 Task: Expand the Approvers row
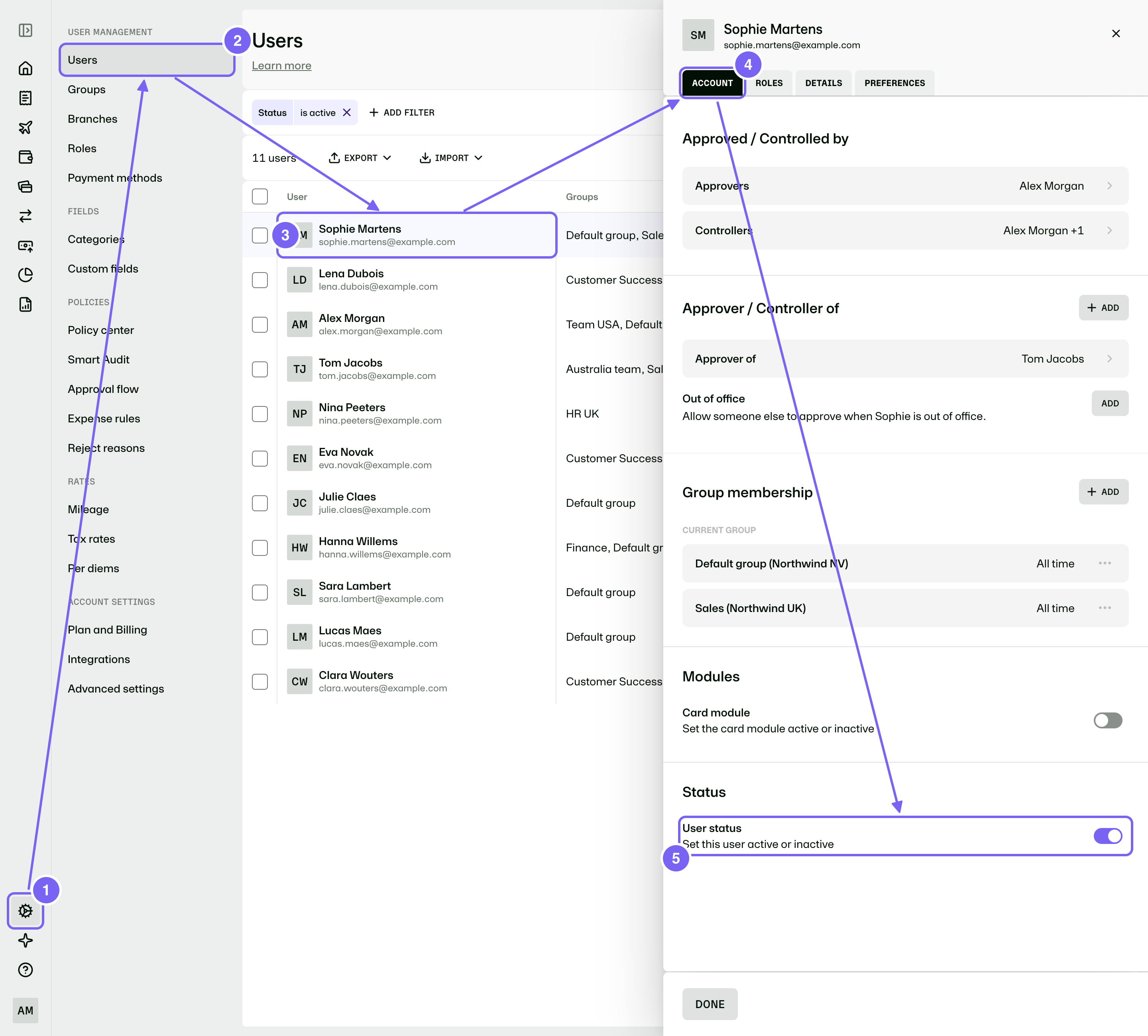click(x=905, y=186)
